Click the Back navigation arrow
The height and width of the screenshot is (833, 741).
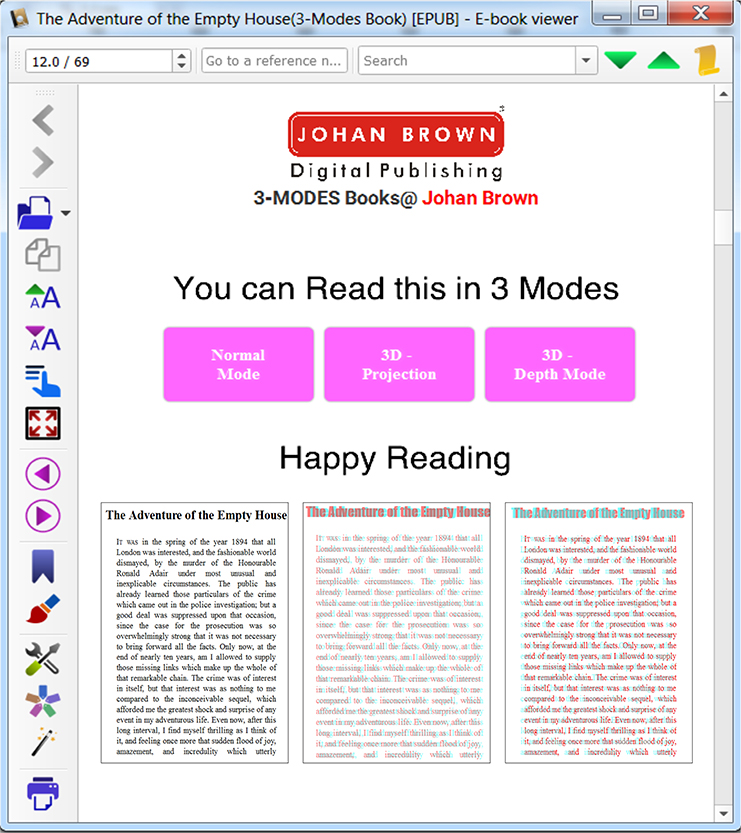42,122
